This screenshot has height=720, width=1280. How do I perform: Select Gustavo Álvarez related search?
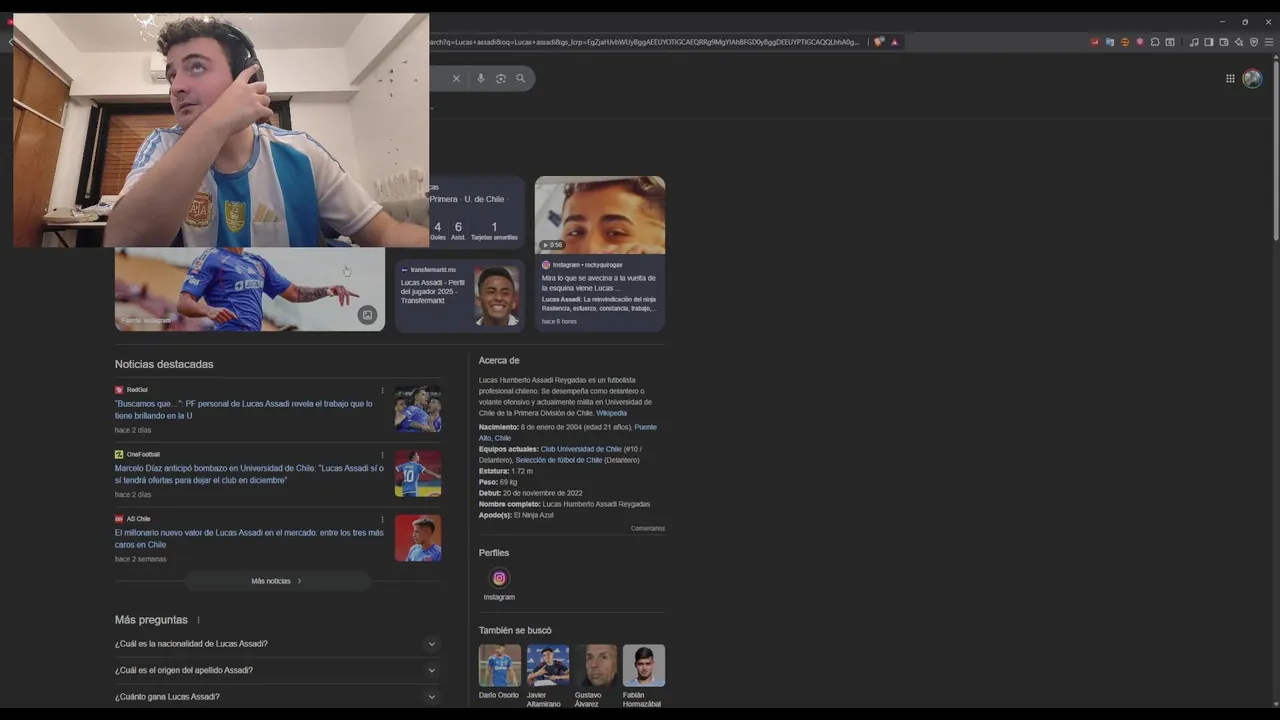tap(596, 676)
